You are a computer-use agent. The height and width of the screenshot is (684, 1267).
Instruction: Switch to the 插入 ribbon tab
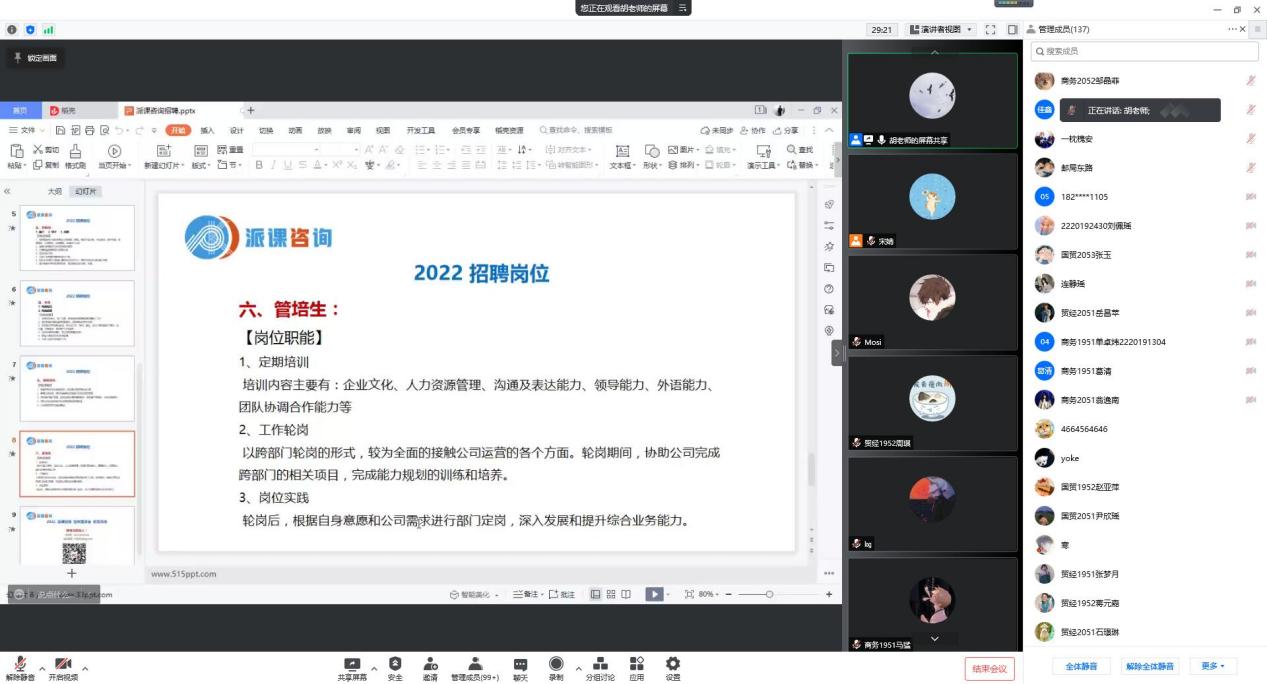[207, 130]
